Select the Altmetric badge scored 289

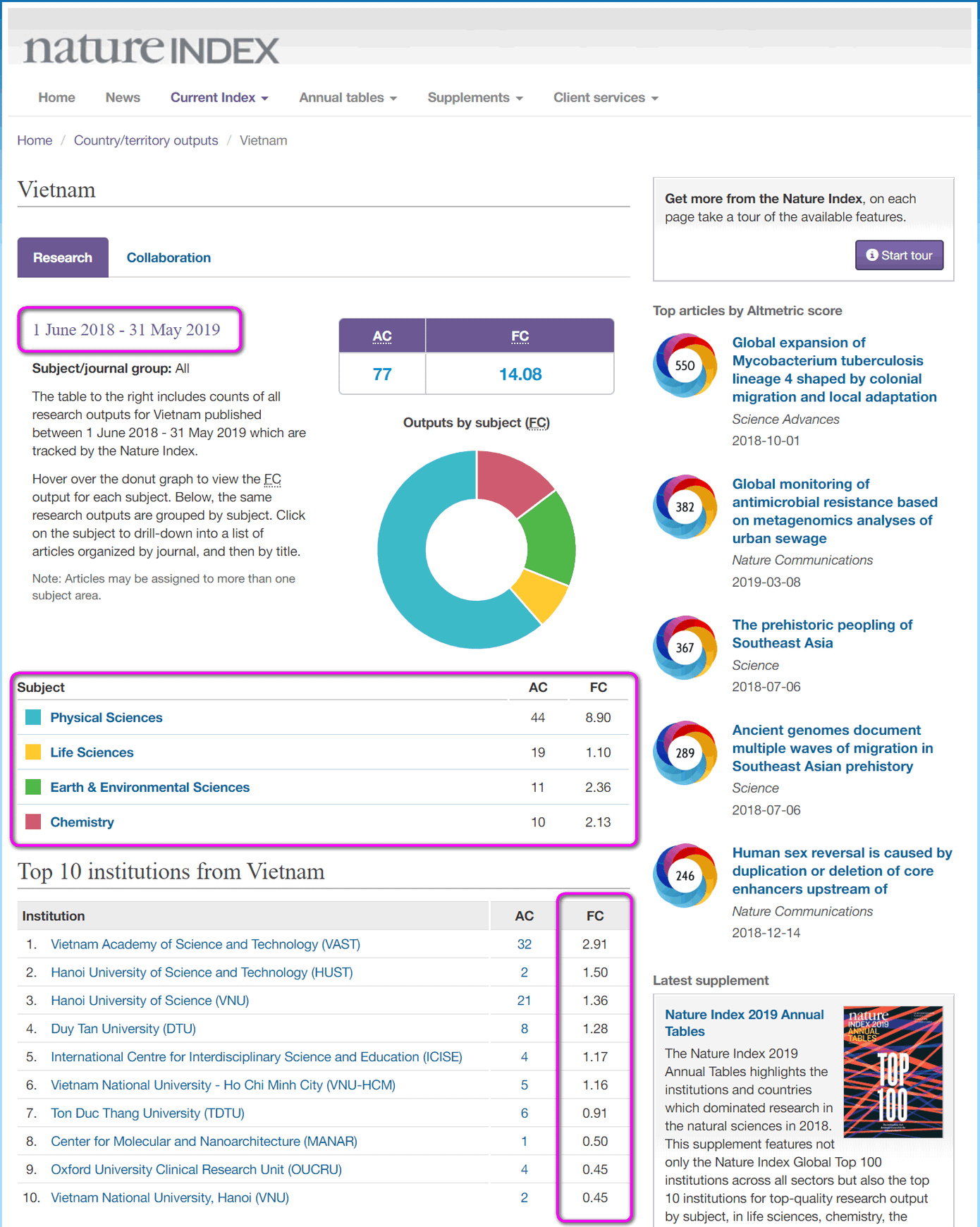685,753
